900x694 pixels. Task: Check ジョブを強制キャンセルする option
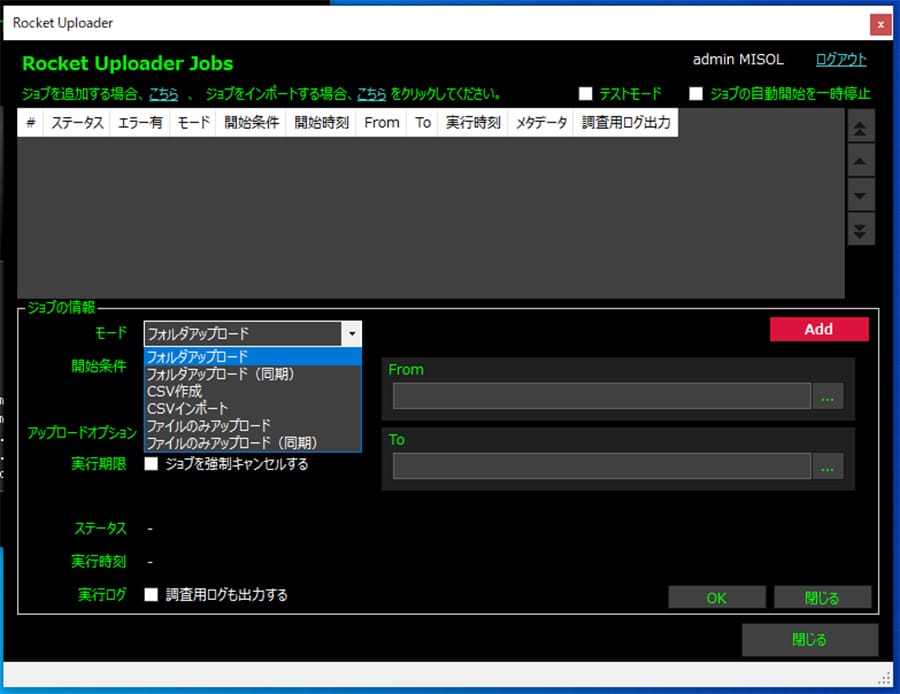coord(151,464)
